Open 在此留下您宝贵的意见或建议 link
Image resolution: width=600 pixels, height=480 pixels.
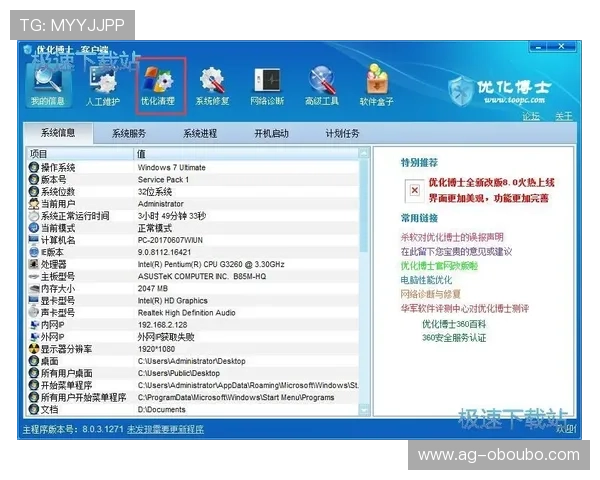point(456,251)
